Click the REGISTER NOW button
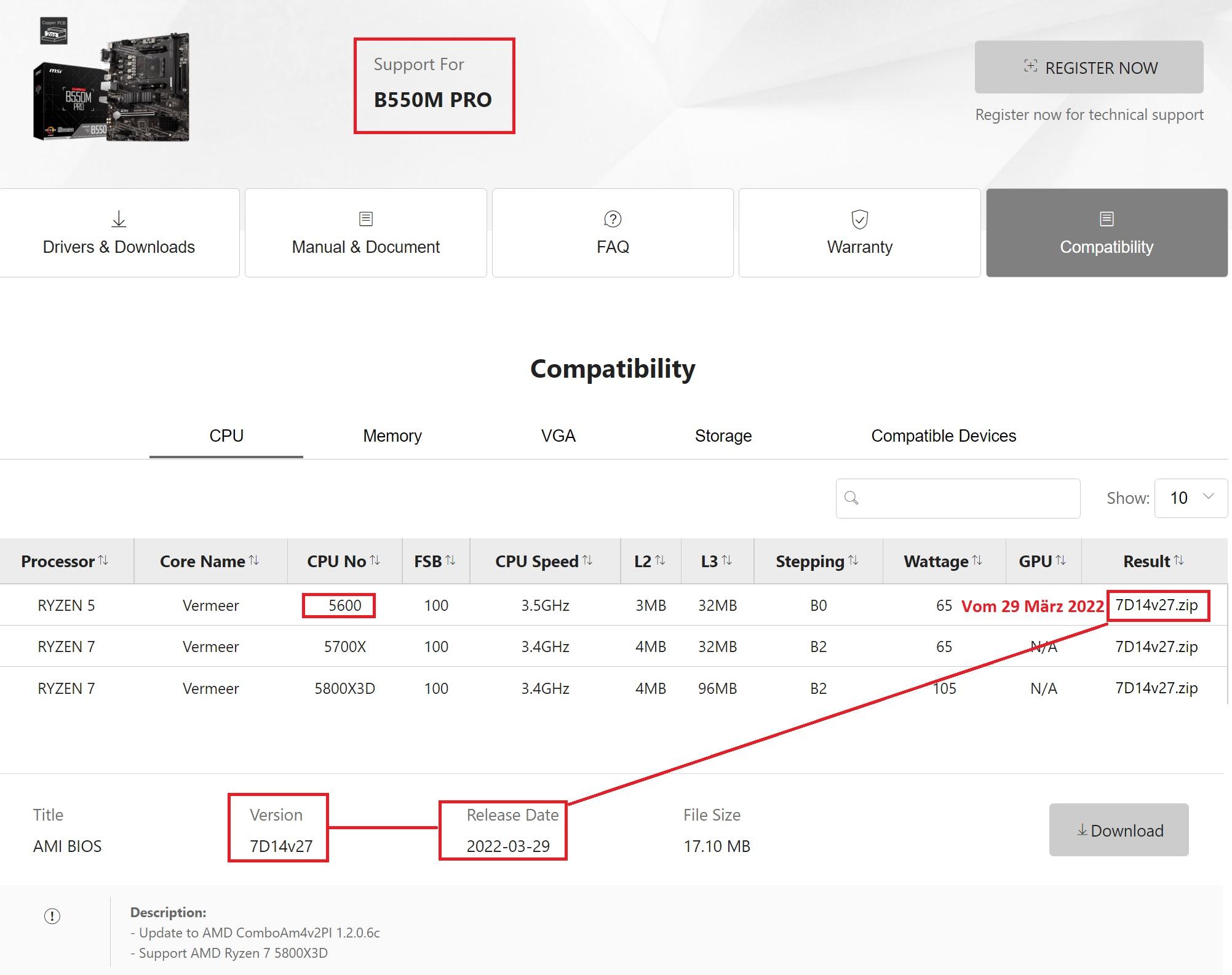This screenshot has height=975, width=1232. [x=1089, y=67]
